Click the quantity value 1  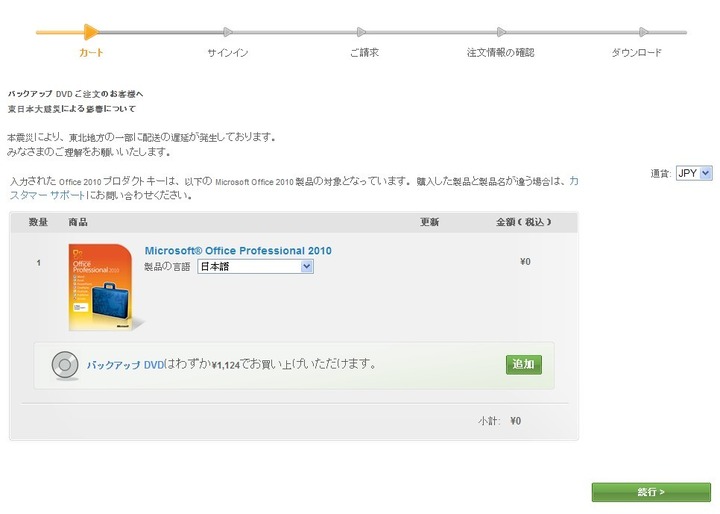pos(39,263)
